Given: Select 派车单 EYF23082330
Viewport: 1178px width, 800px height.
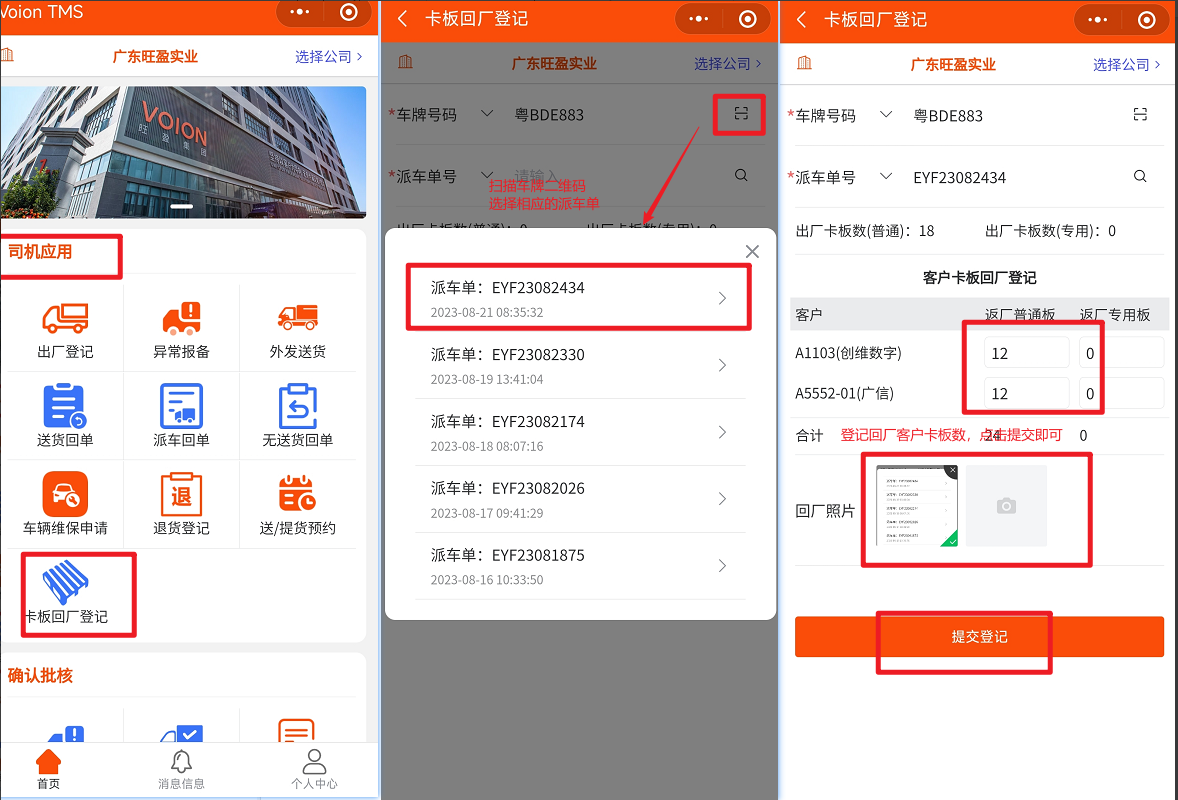Looking at the screenshot, I should click(x=579, y=365).
